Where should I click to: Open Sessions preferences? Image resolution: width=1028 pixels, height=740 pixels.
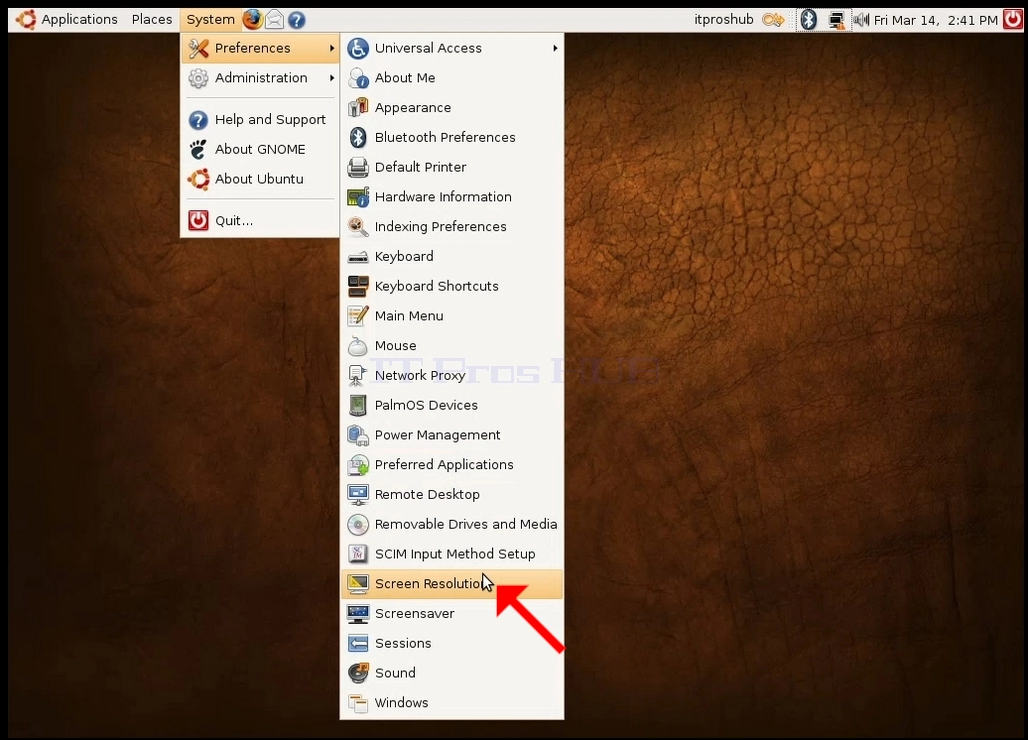452,643
